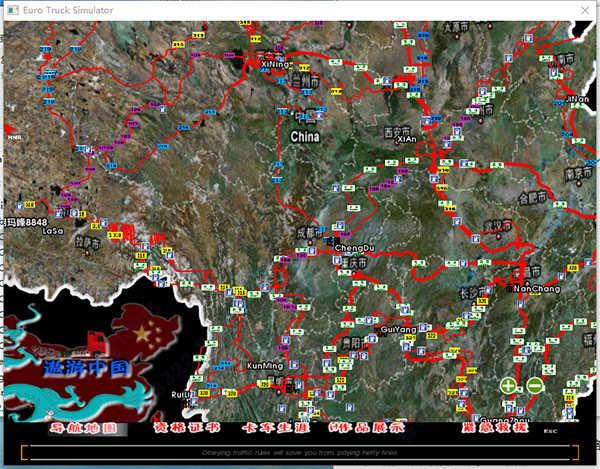The image size is (600, 469).
Task: Click the Ruili city marker
Action: (x=182, y=393)
